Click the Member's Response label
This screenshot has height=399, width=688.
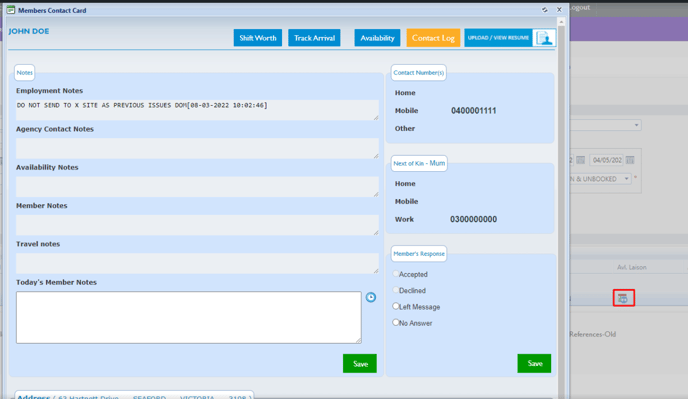coord(419,254)
